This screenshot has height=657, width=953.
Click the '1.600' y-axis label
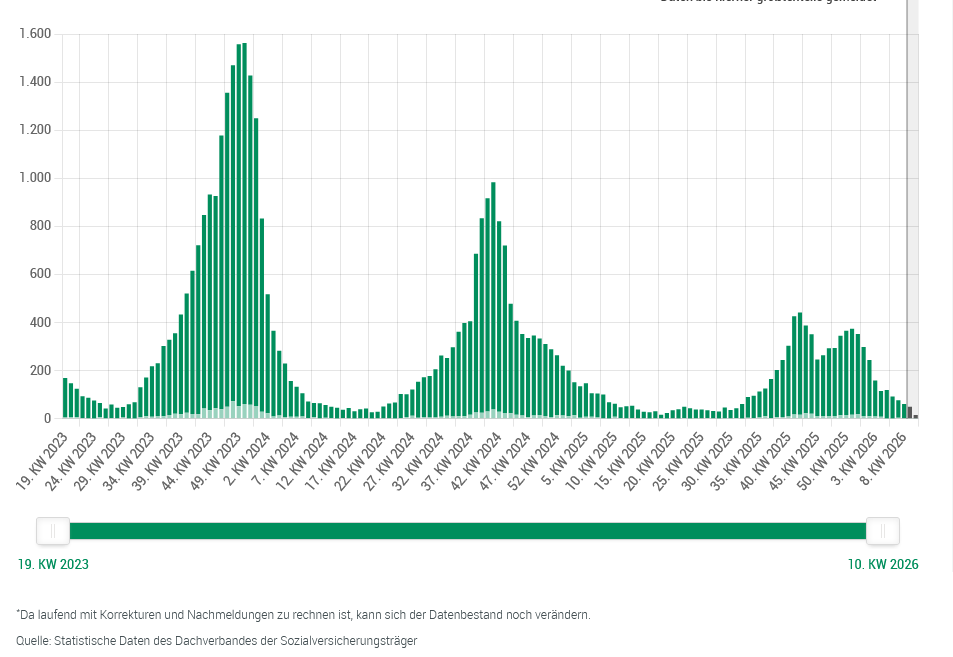coord(35,34)
